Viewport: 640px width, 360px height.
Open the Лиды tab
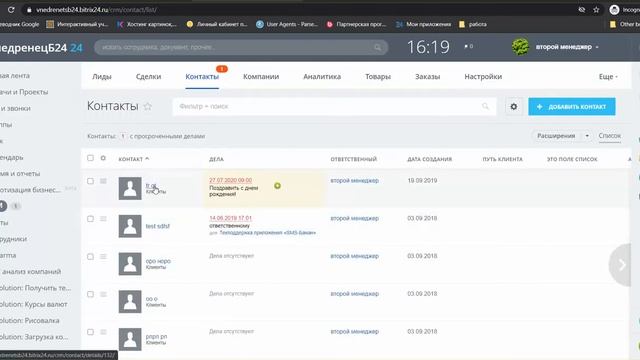tap(102, 76)
